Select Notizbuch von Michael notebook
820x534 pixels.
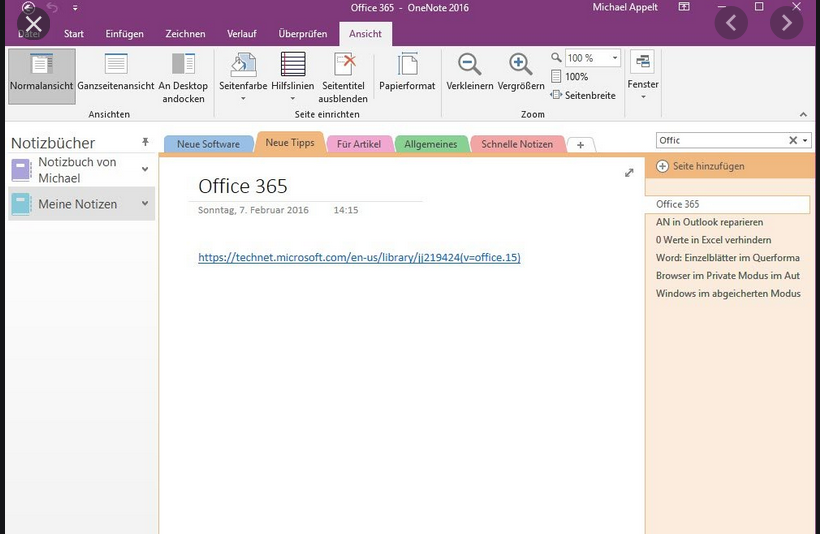(x=82, y=170)
